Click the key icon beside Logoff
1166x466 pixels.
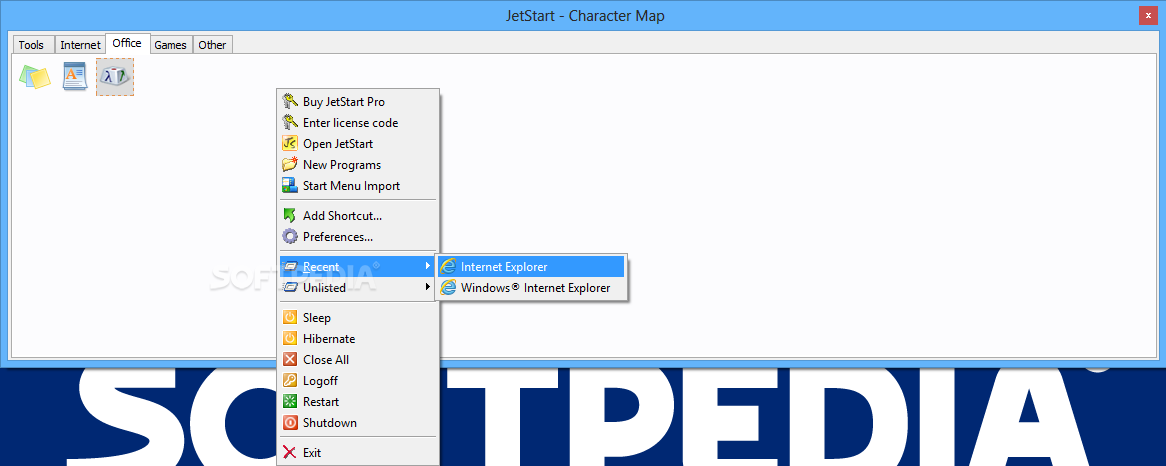[x=290, y=381]
